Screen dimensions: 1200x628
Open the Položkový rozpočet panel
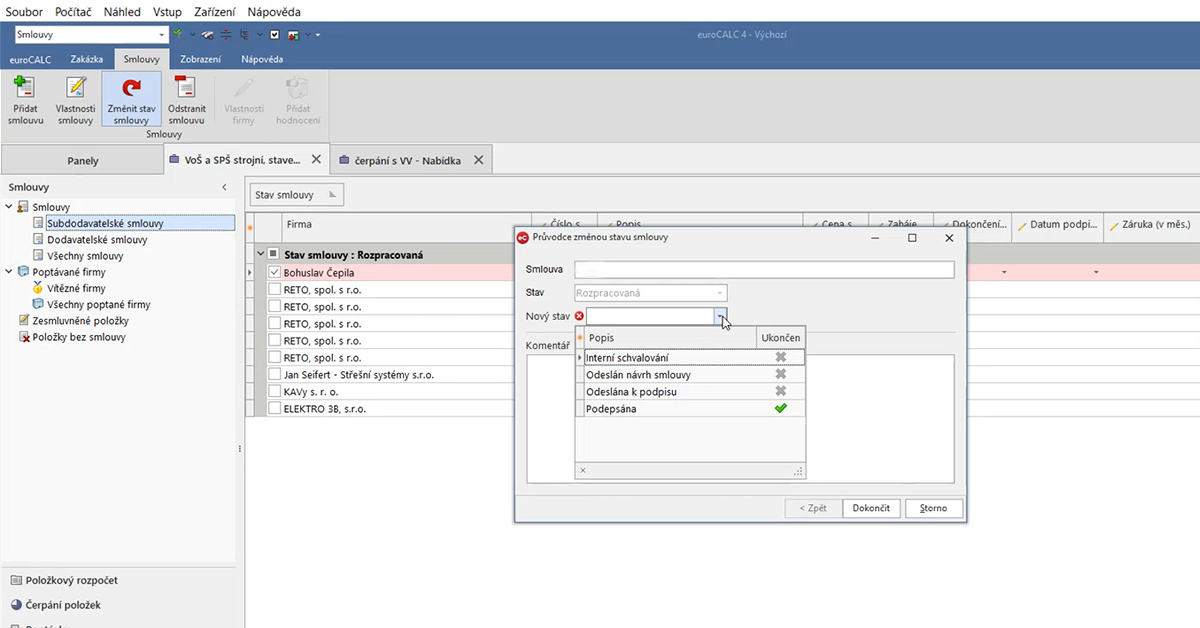71,580
